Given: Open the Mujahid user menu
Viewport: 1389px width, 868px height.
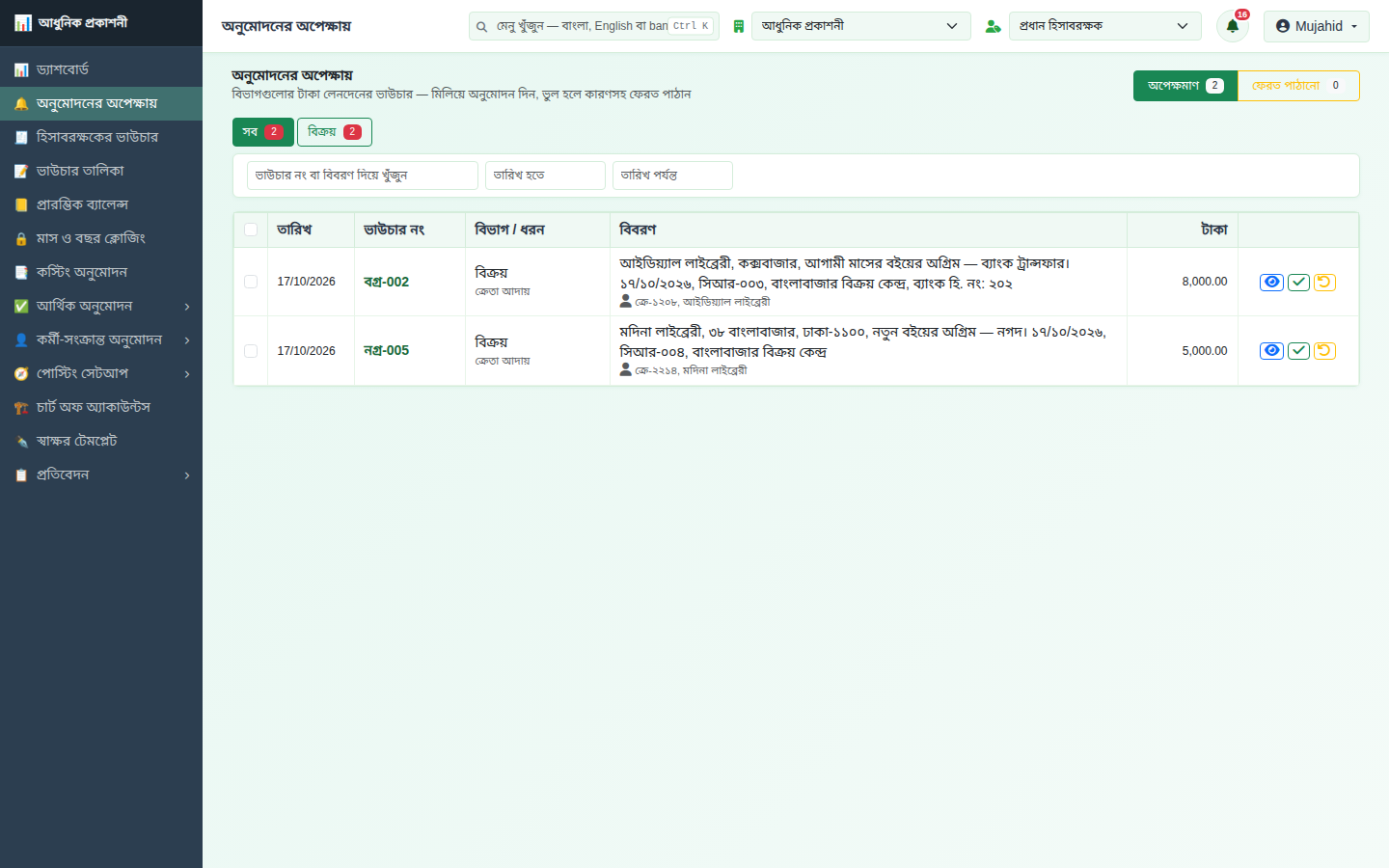Looking at the screenshot, I should pyautogui.click(x=1316, y=26).
